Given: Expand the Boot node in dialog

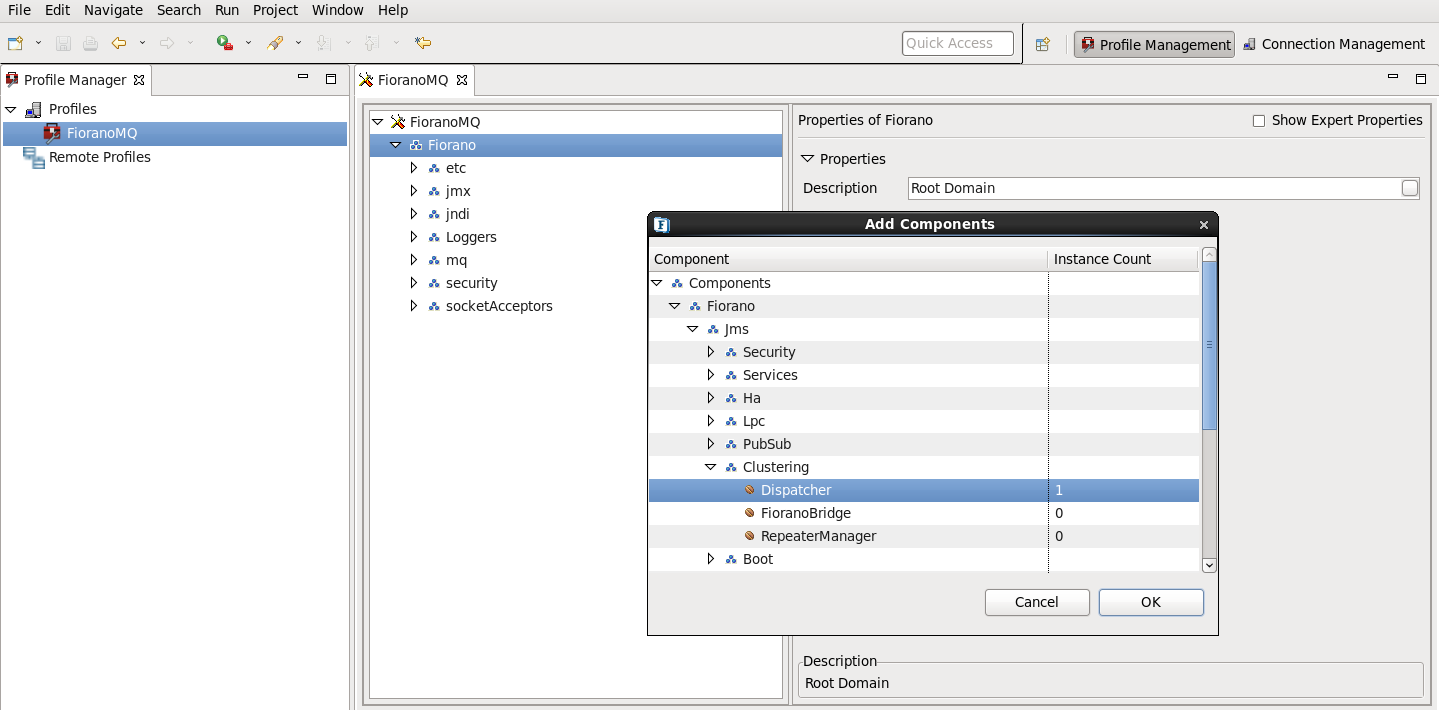Looking at the screenshot, I should click(711, 559).
